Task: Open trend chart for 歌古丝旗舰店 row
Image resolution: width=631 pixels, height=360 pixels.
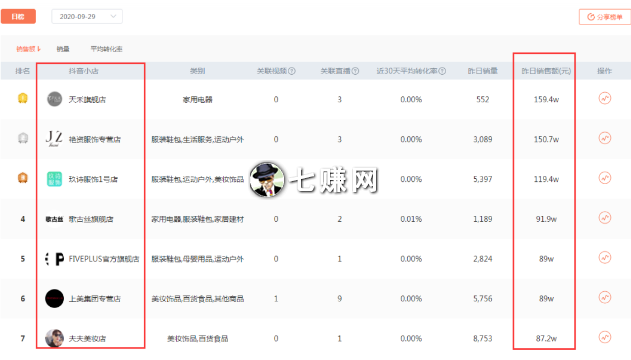Action: [x=604, y=218]
